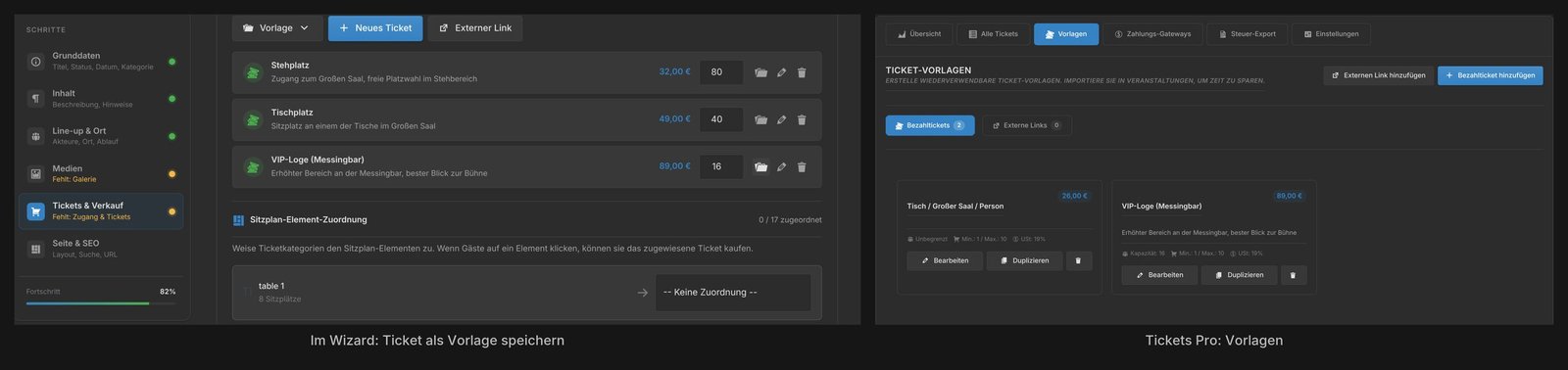Click the Medien image icon
1568x370 pixels.
(x=36, y=174)
